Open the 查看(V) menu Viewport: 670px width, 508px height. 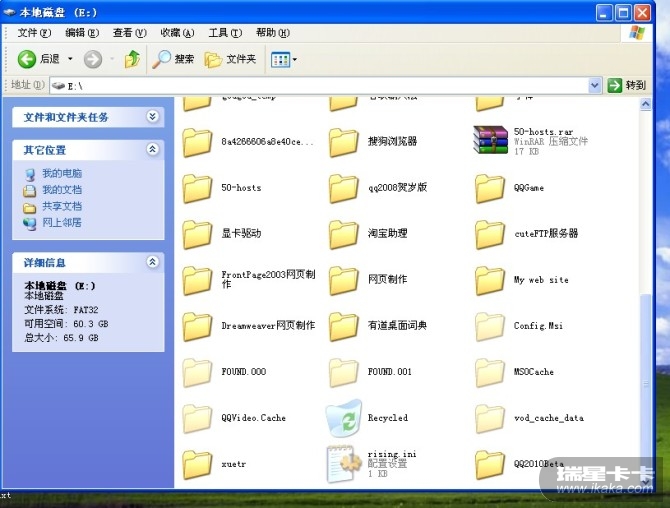click(x=129, y=33)
